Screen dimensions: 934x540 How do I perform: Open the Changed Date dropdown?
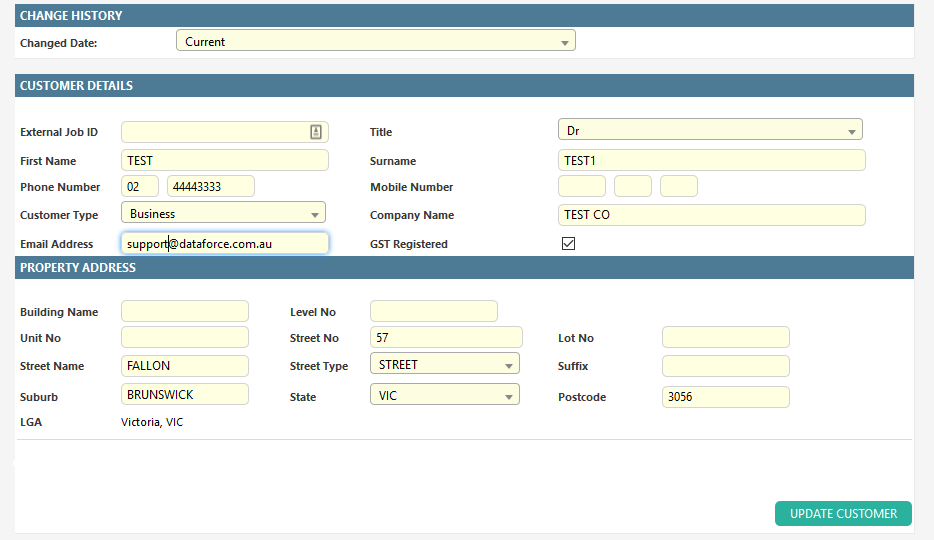click(375, 42)
